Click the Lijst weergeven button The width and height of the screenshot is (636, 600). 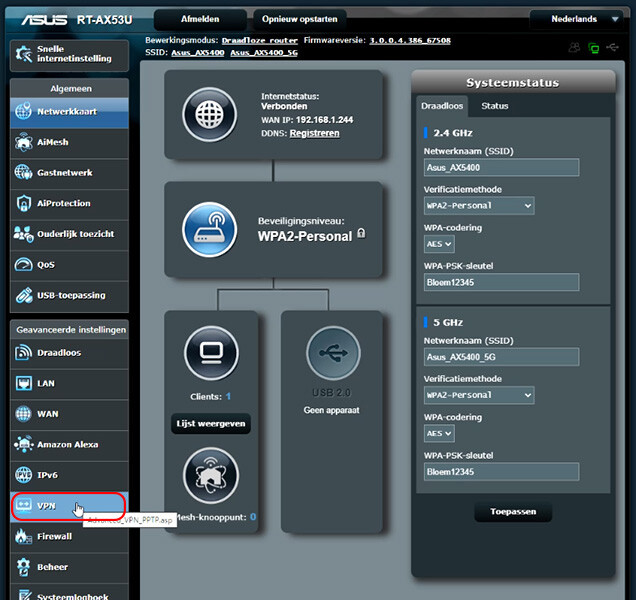point(211,424)
